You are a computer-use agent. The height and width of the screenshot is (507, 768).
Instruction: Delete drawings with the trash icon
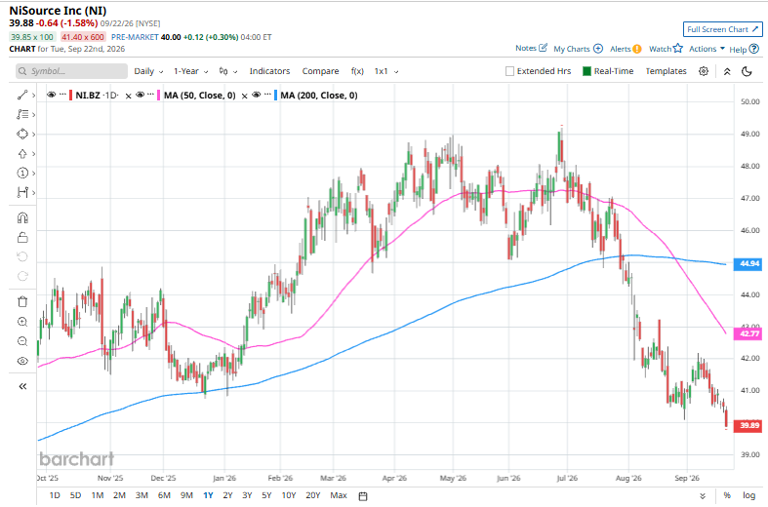coord(23,302)
